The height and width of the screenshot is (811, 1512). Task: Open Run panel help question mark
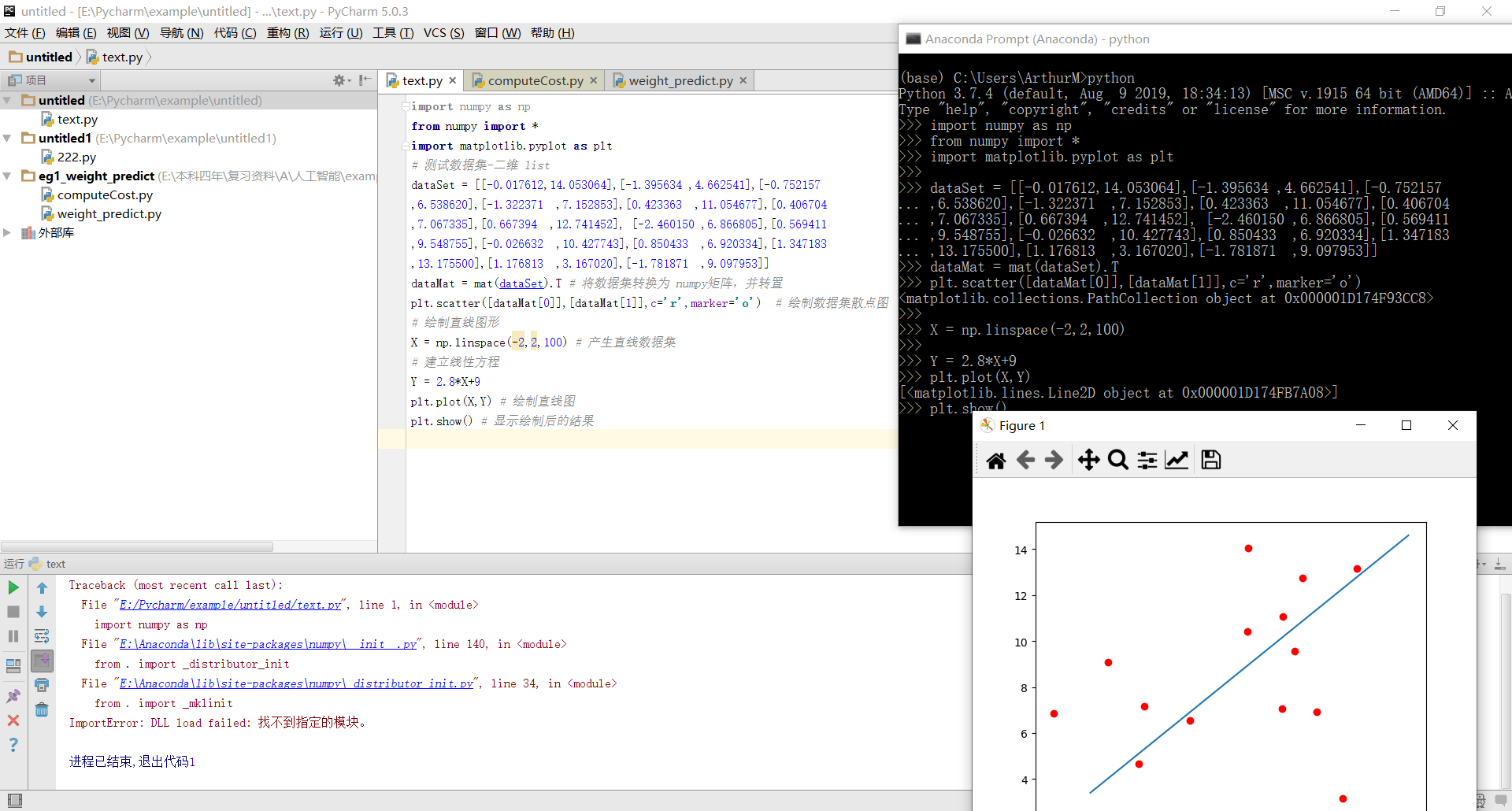13,745
